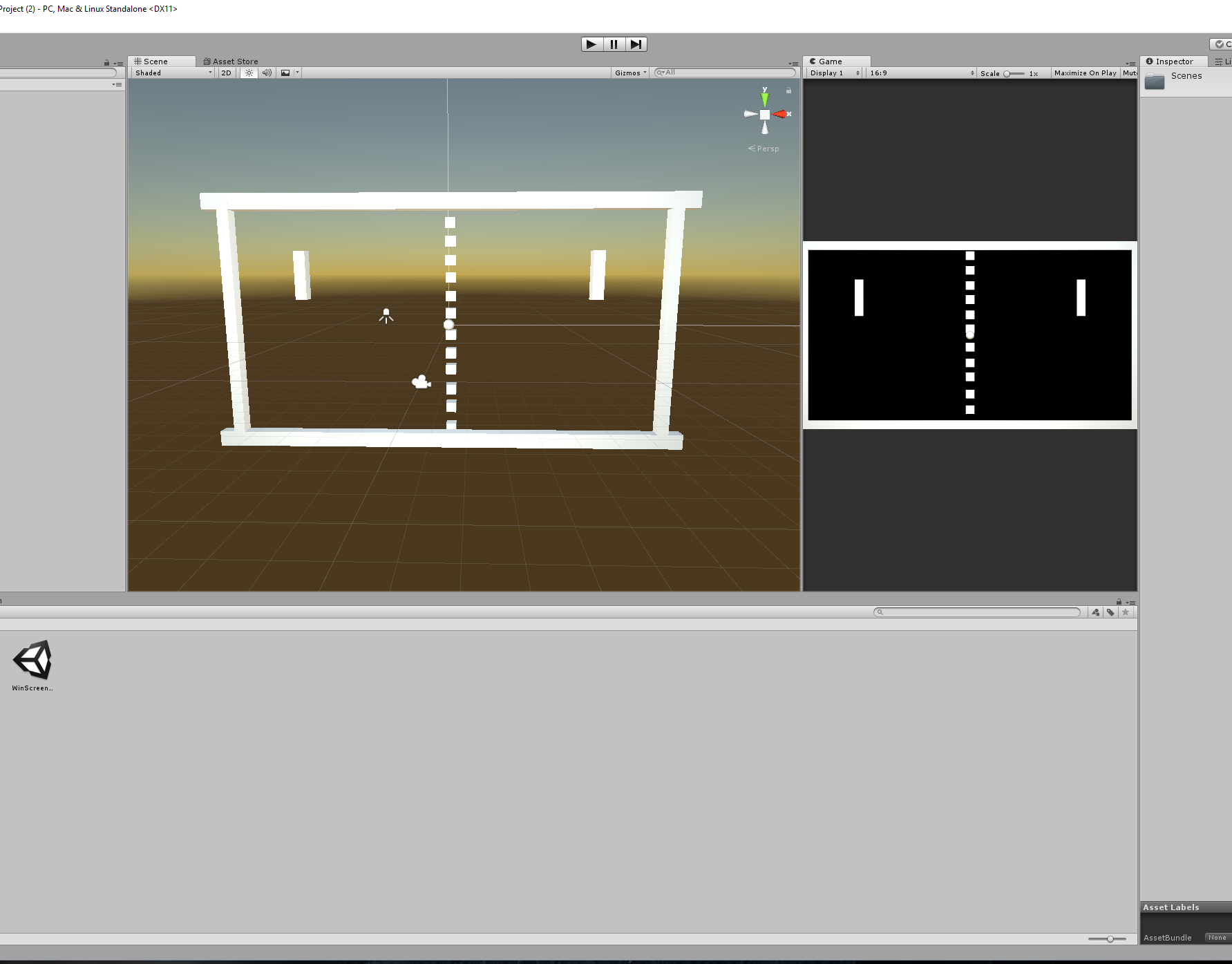Toggle 2D view mode in Scene
The width and height of the screenshot is (1232, 964).
click(226, 73)
